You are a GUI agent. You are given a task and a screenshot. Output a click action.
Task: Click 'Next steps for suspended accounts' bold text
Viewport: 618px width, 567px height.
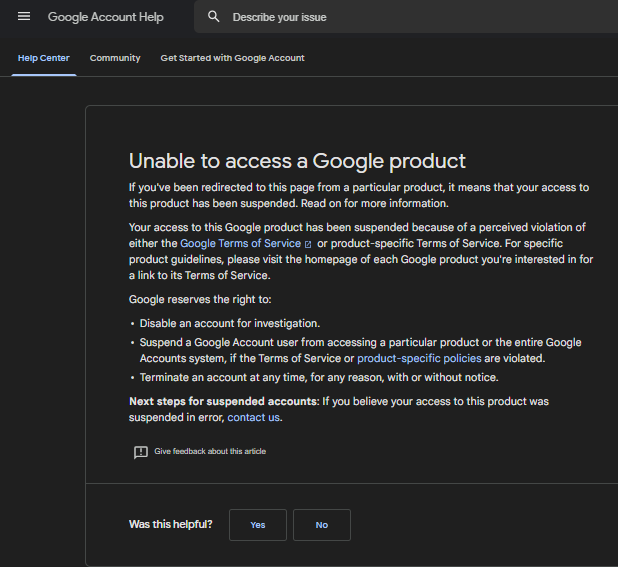(223, 401)
